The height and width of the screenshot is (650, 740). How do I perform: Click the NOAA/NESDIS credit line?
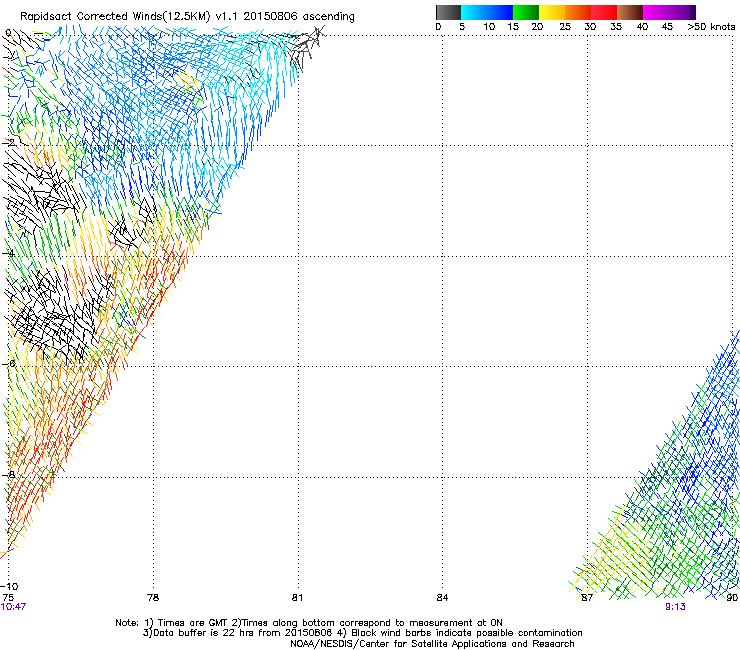click(432, 644)
